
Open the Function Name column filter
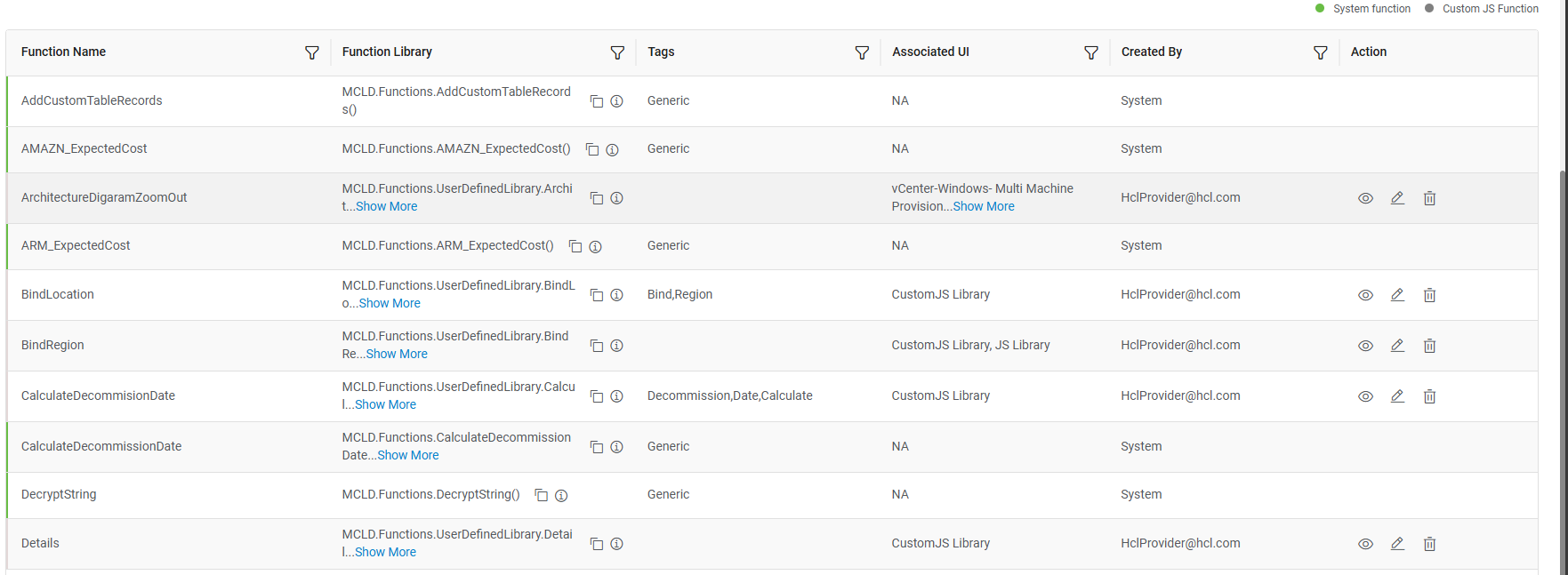[312, 53]
